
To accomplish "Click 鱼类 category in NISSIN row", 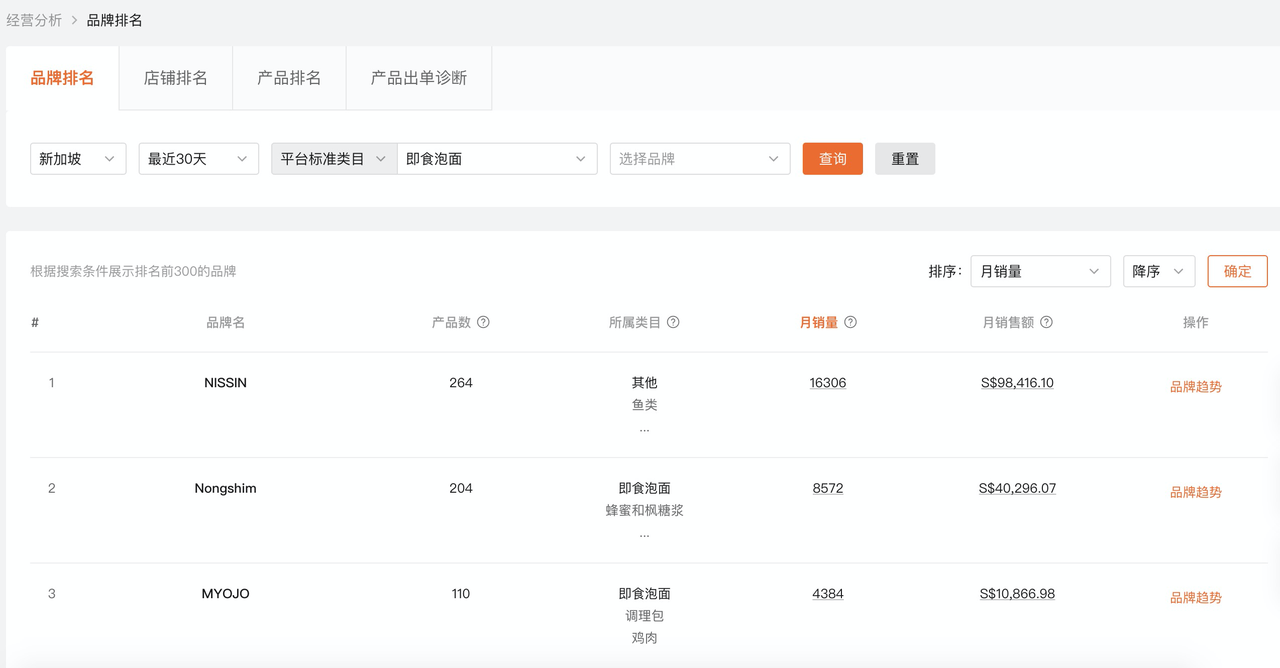I will 645,405.
